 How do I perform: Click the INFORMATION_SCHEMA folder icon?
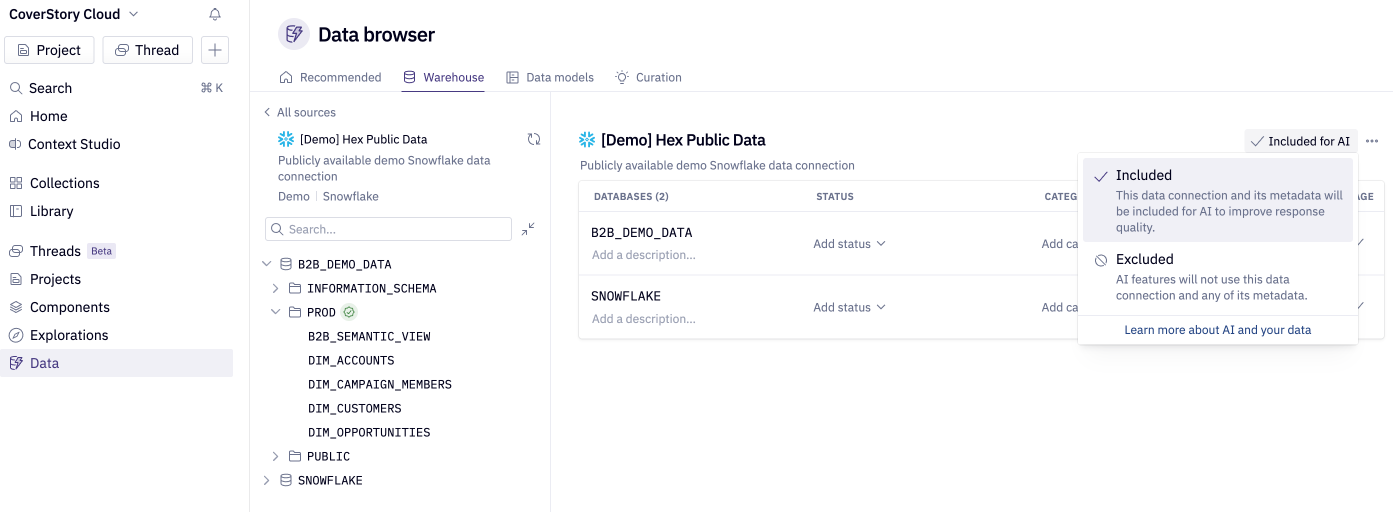click(295, 288)
